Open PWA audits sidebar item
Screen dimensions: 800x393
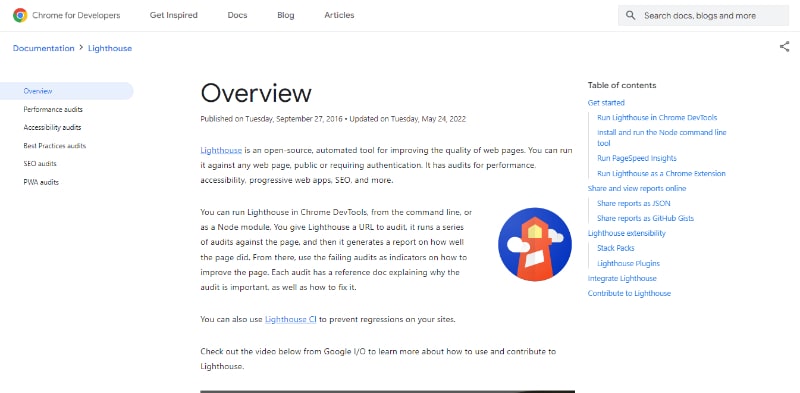(x=41, y=182)
